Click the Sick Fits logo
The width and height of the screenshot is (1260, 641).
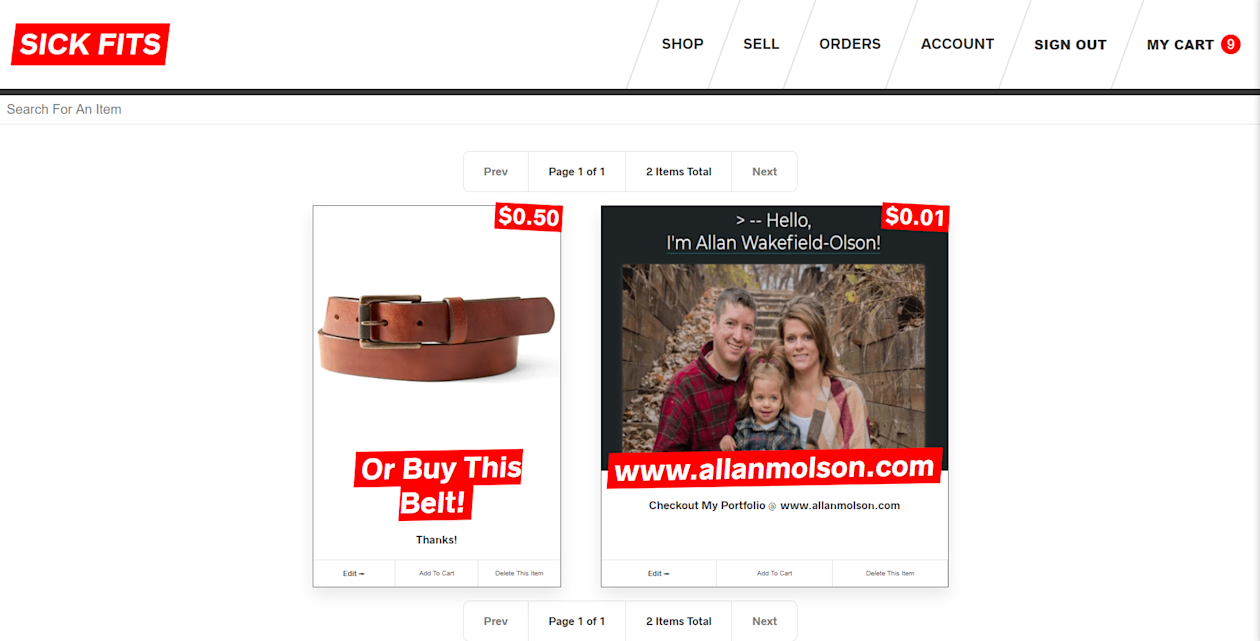pos(90,44)
